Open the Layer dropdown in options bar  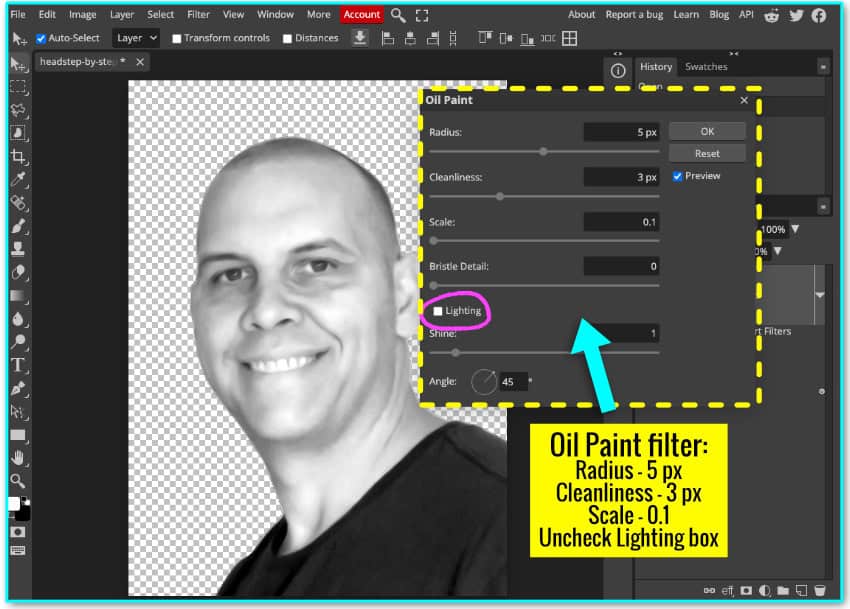[x=136, y=38]
